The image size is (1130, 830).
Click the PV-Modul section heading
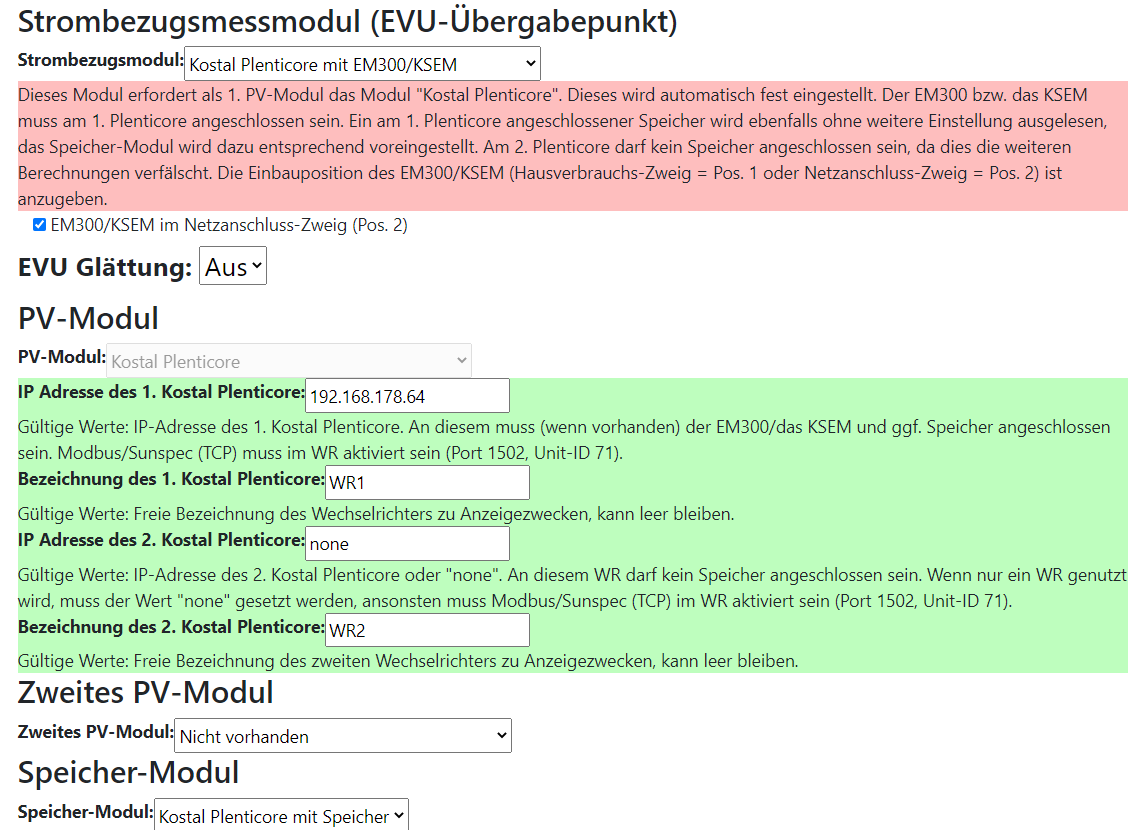click(88, 318)
